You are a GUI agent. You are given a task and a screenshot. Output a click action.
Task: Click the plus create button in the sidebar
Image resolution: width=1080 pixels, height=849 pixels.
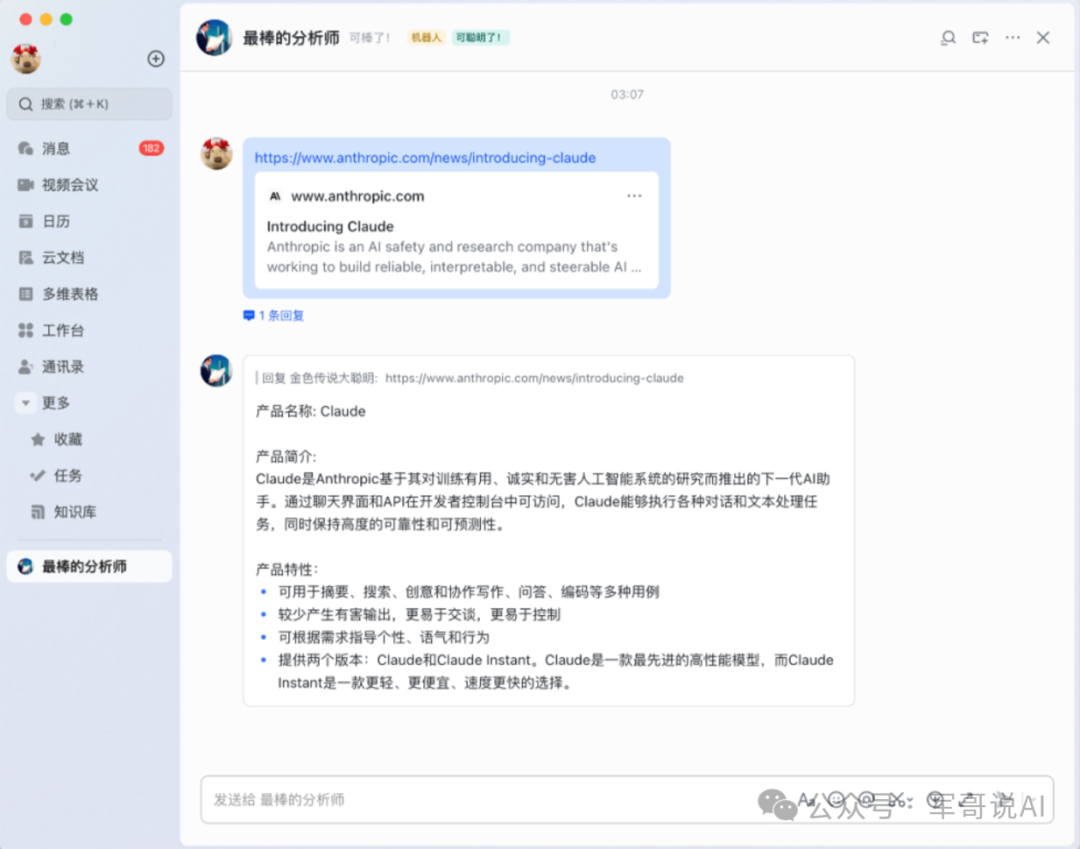tap(156, 59)
